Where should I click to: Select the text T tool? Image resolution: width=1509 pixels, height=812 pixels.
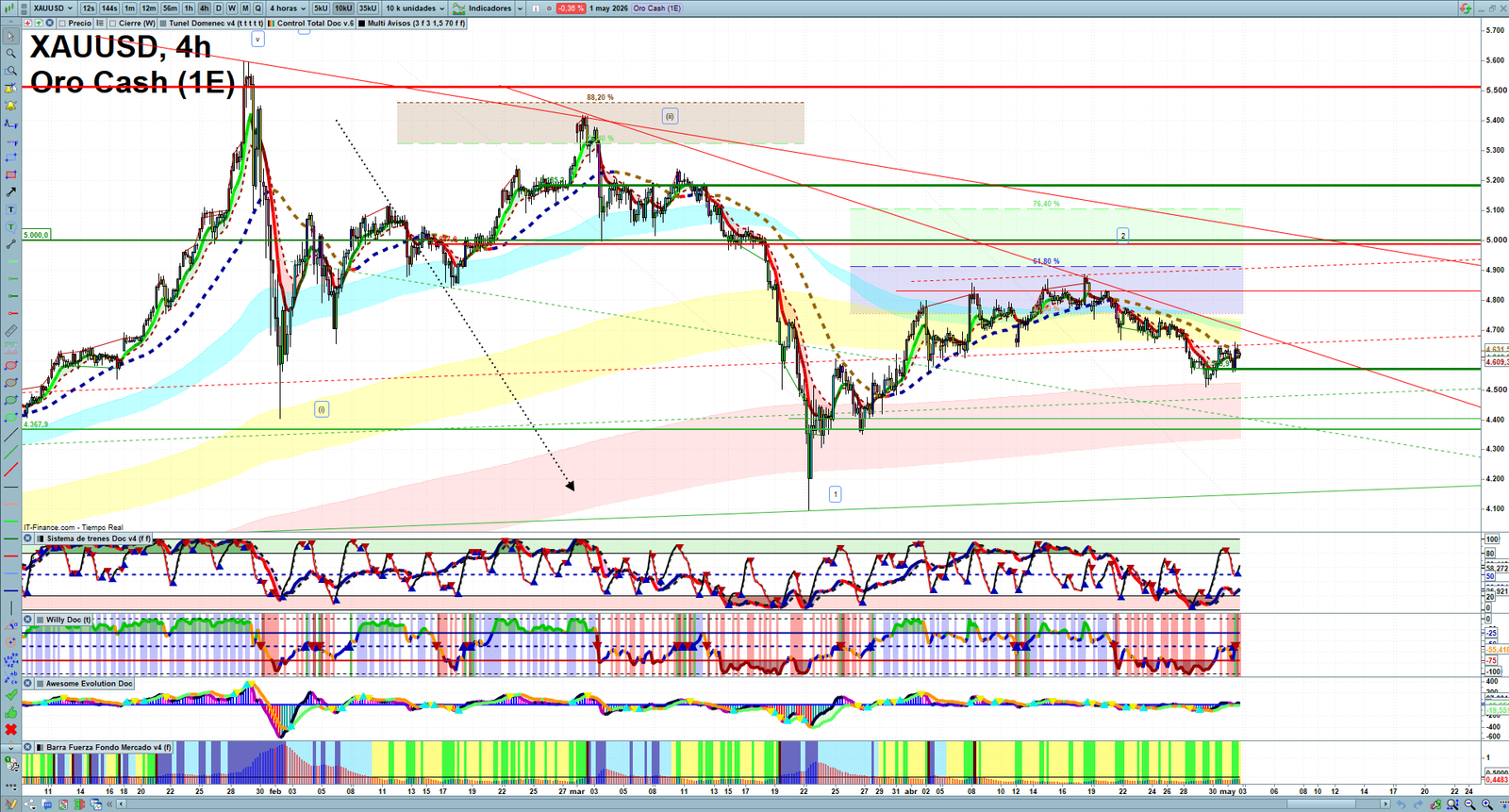tap(11, 209)
